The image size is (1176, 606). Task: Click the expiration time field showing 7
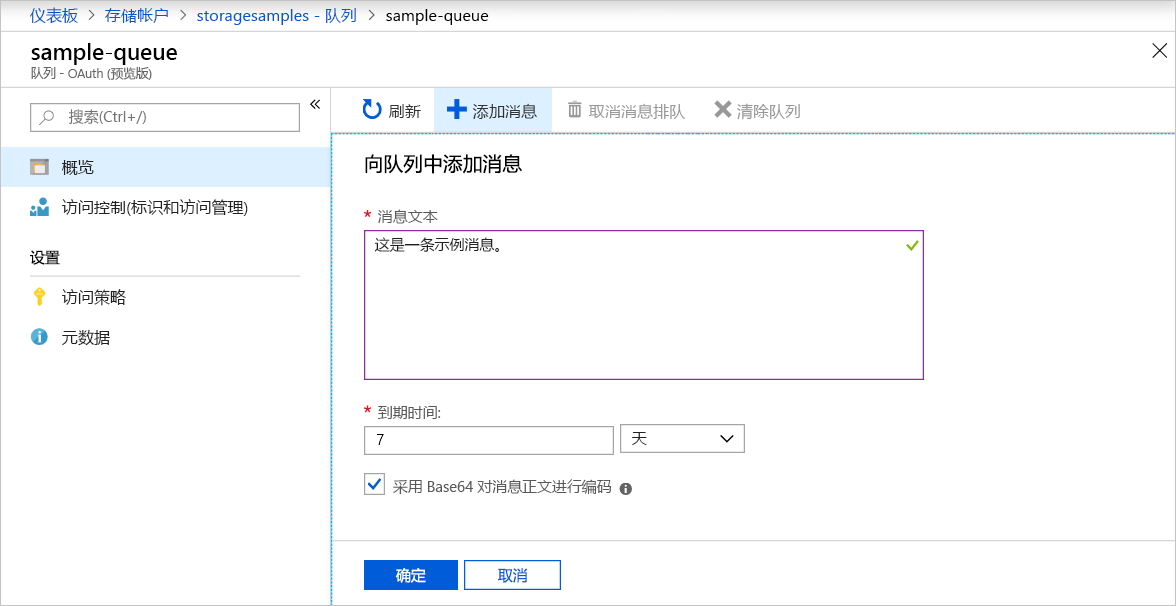click(x=488, y=440)
